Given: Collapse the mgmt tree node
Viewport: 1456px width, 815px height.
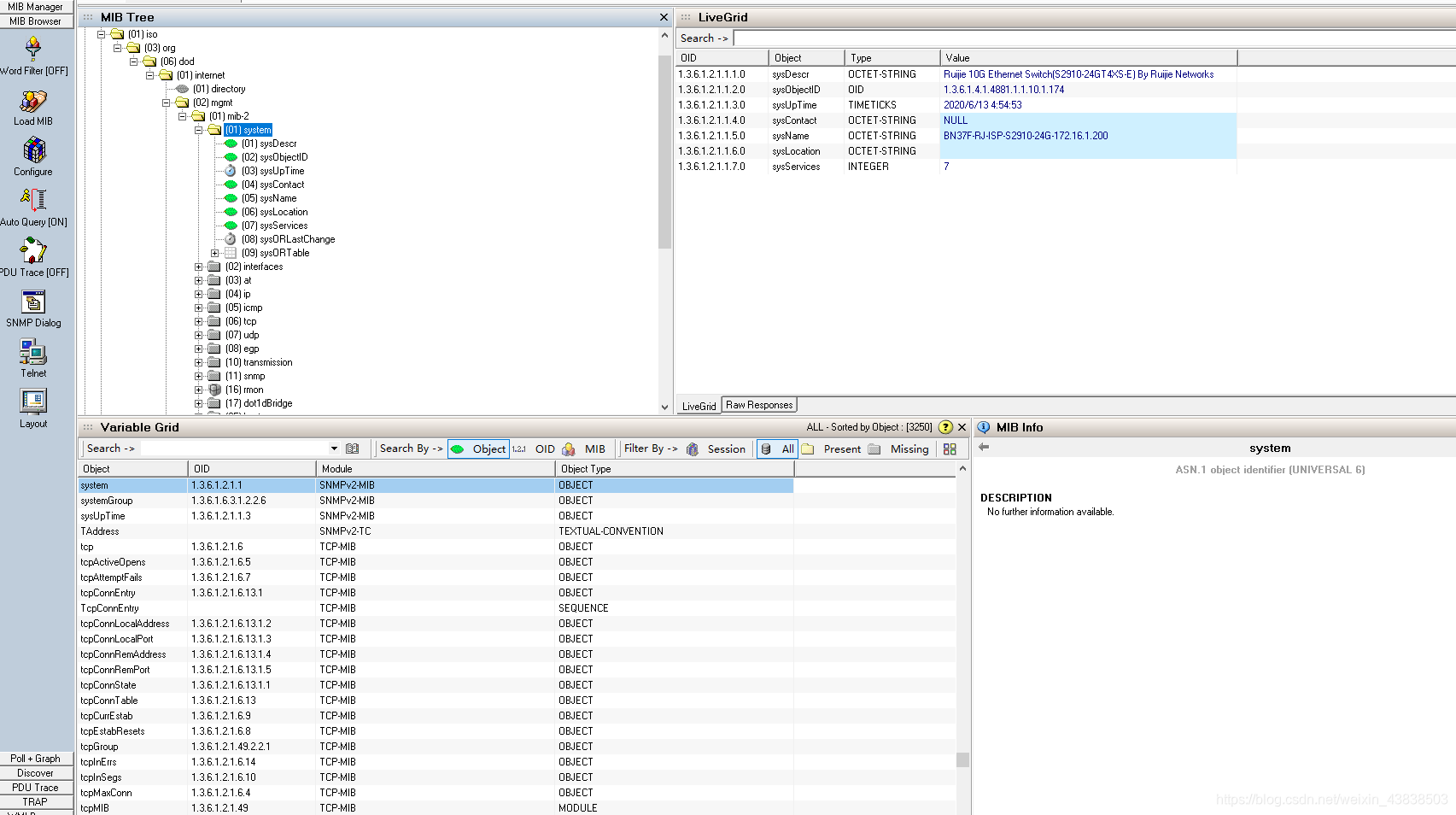Looking at the screenshot, I should coord(167,103).
